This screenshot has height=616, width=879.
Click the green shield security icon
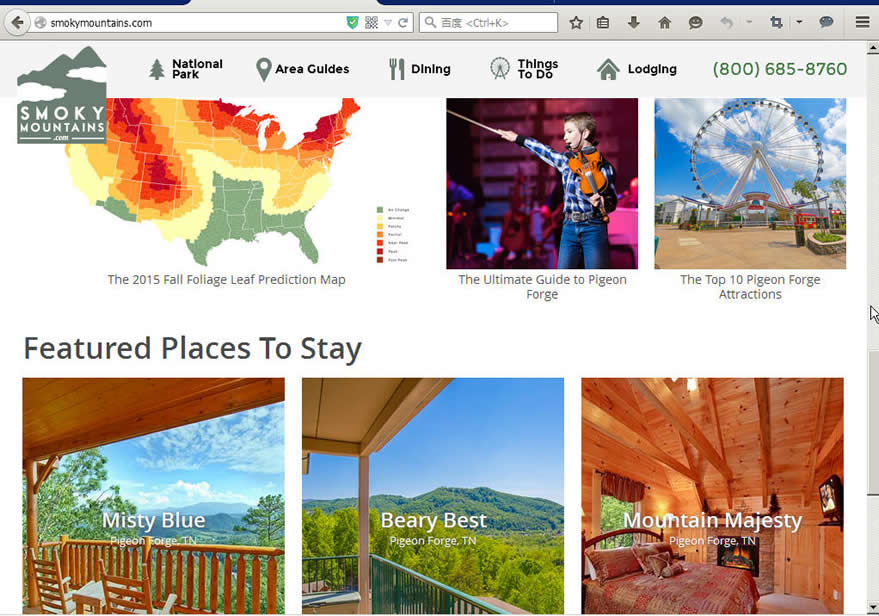[352, 23]
